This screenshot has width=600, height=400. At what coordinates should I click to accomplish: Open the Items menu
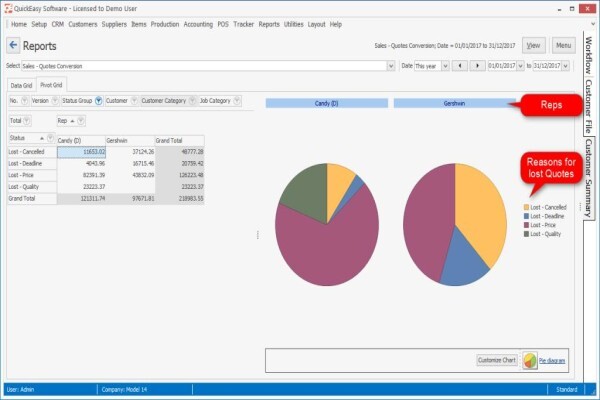139,24
